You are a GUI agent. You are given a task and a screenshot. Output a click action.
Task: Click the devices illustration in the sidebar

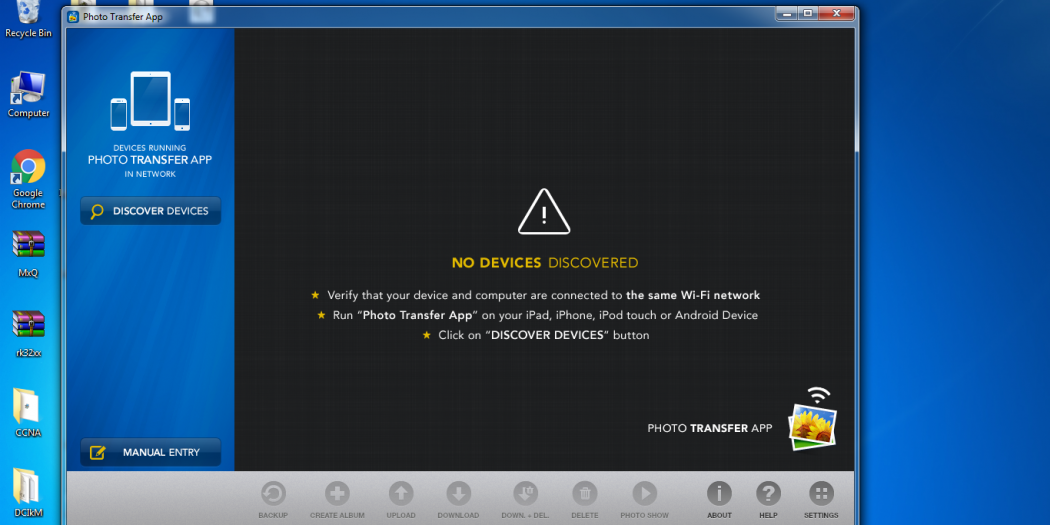point(151,100)
